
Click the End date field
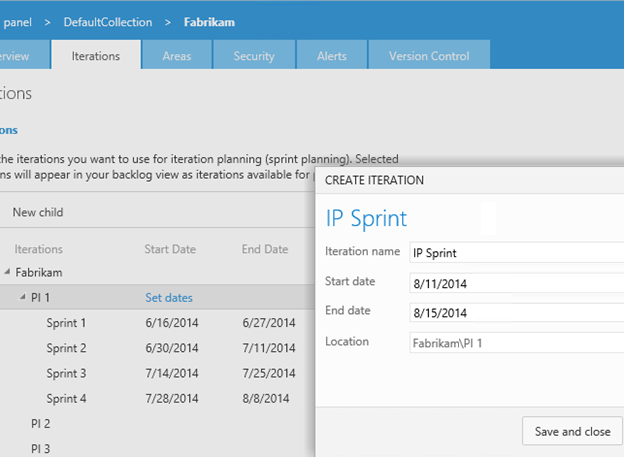coord(515,312)
